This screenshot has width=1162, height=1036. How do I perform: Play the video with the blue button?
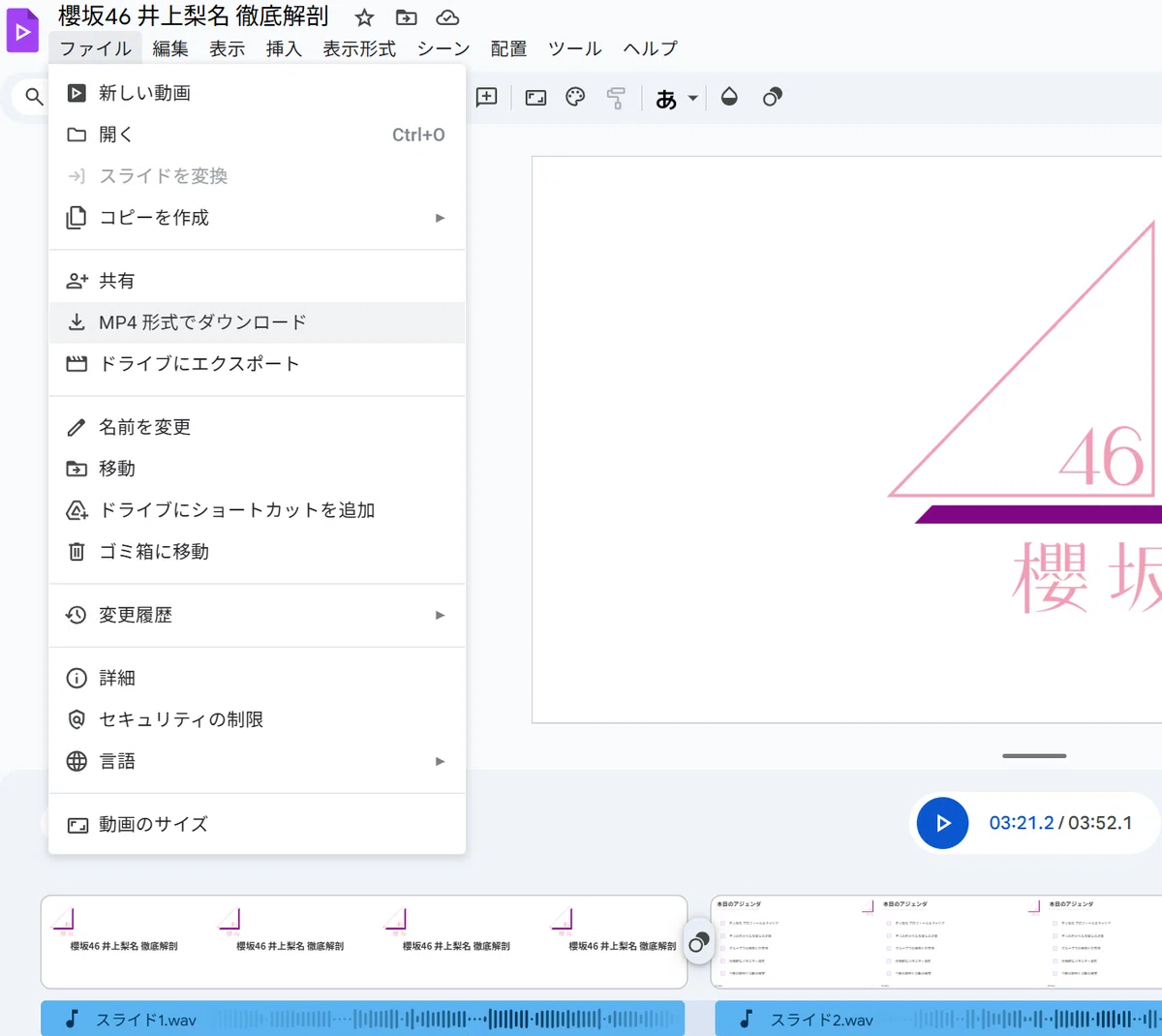pos(943,823)
